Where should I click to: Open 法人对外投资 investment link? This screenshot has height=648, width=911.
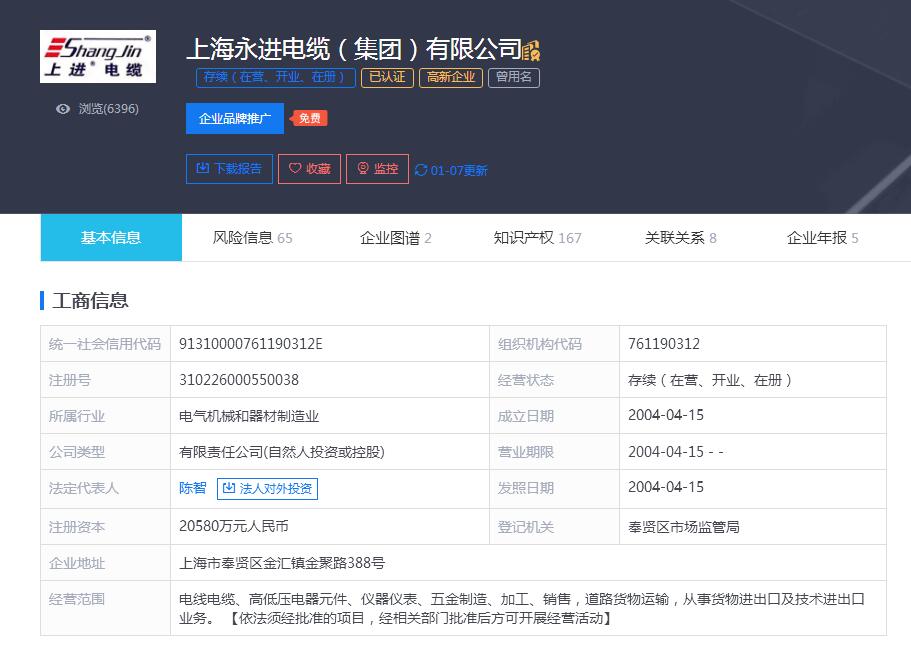(267, 488)
